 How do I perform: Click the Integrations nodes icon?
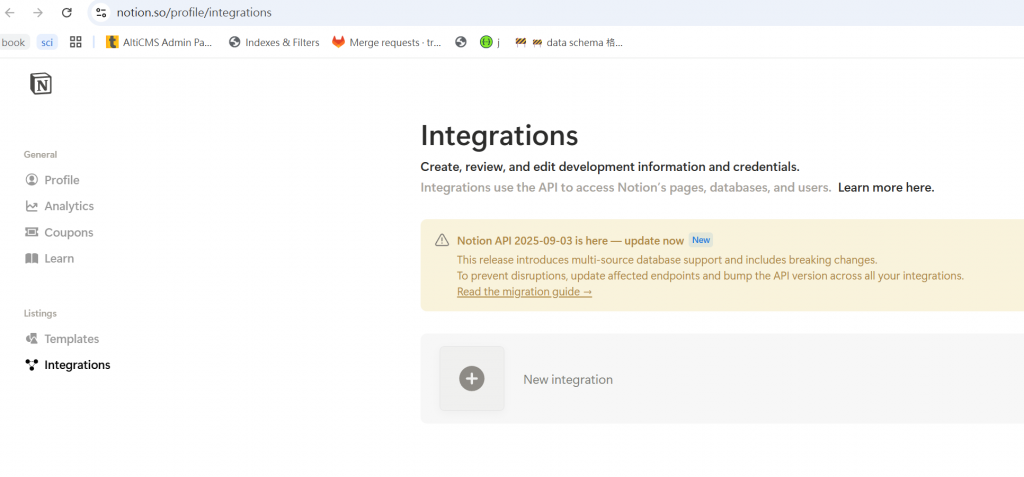pos(31,365)
